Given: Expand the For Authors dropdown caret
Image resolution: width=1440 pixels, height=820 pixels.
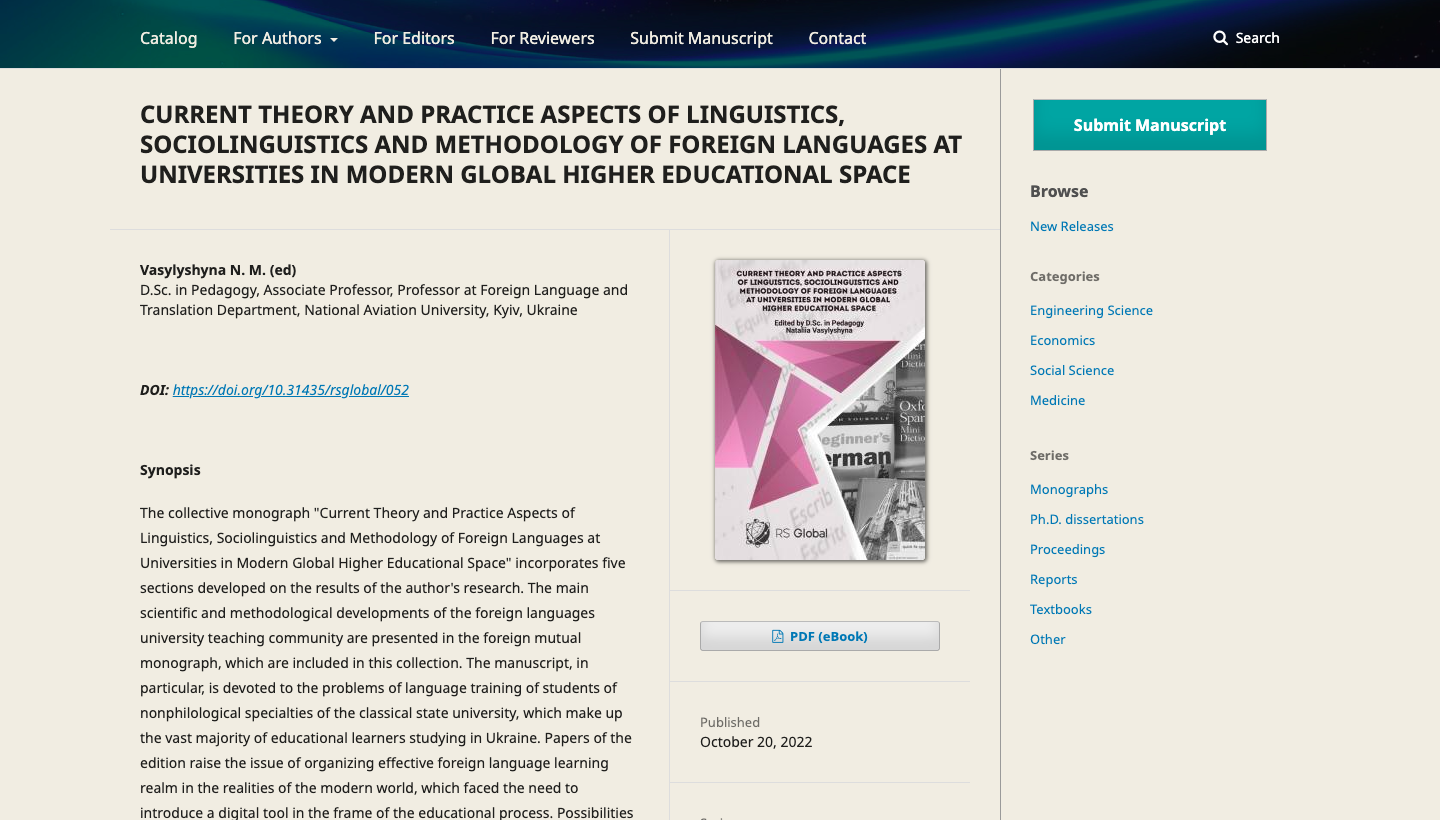Looking at the screenshot, I should (334, 40).
